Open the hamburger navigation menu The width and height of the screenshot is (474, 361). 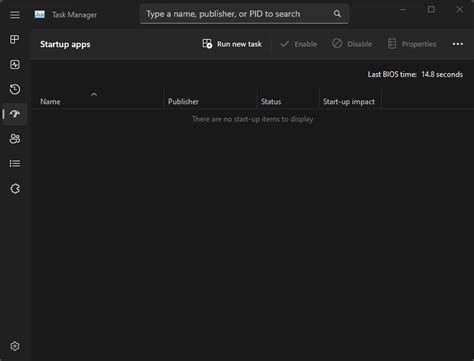point(15,15)
